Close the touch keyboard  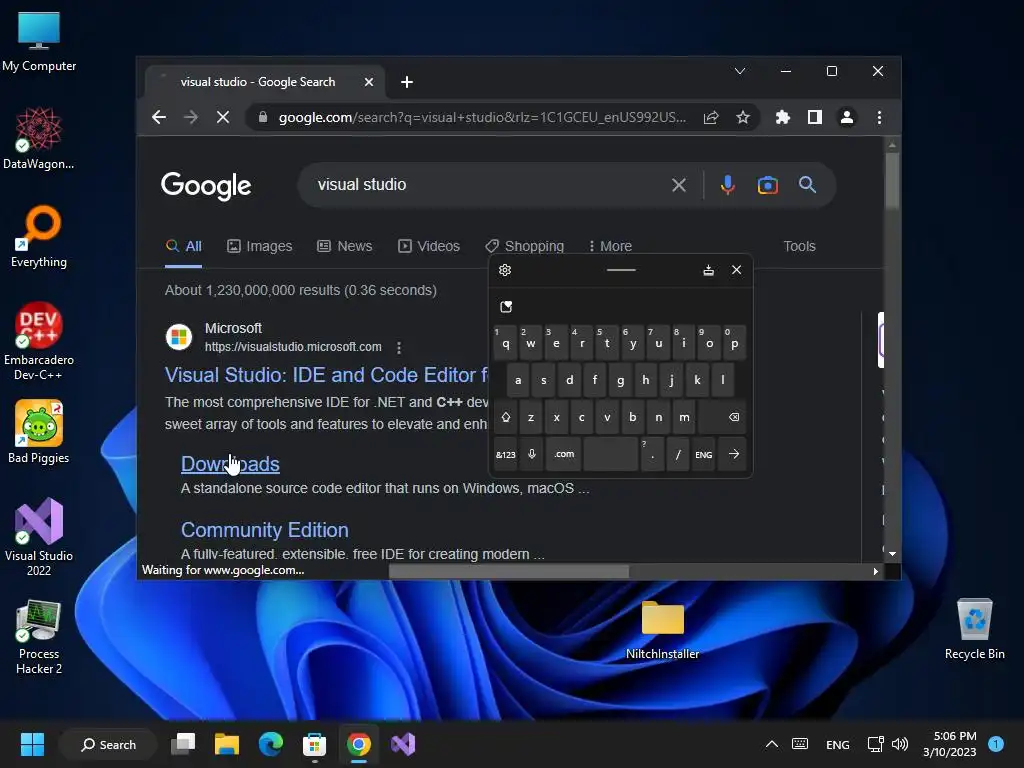tap(736, 270)
